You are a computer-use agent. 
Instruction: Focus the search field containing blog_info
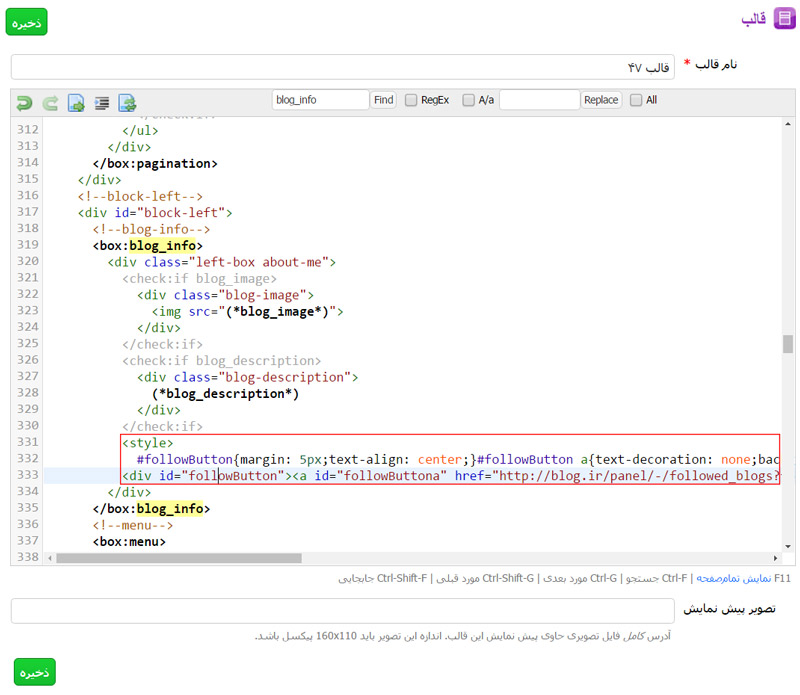pyautogui.click(x=320, y=100)
